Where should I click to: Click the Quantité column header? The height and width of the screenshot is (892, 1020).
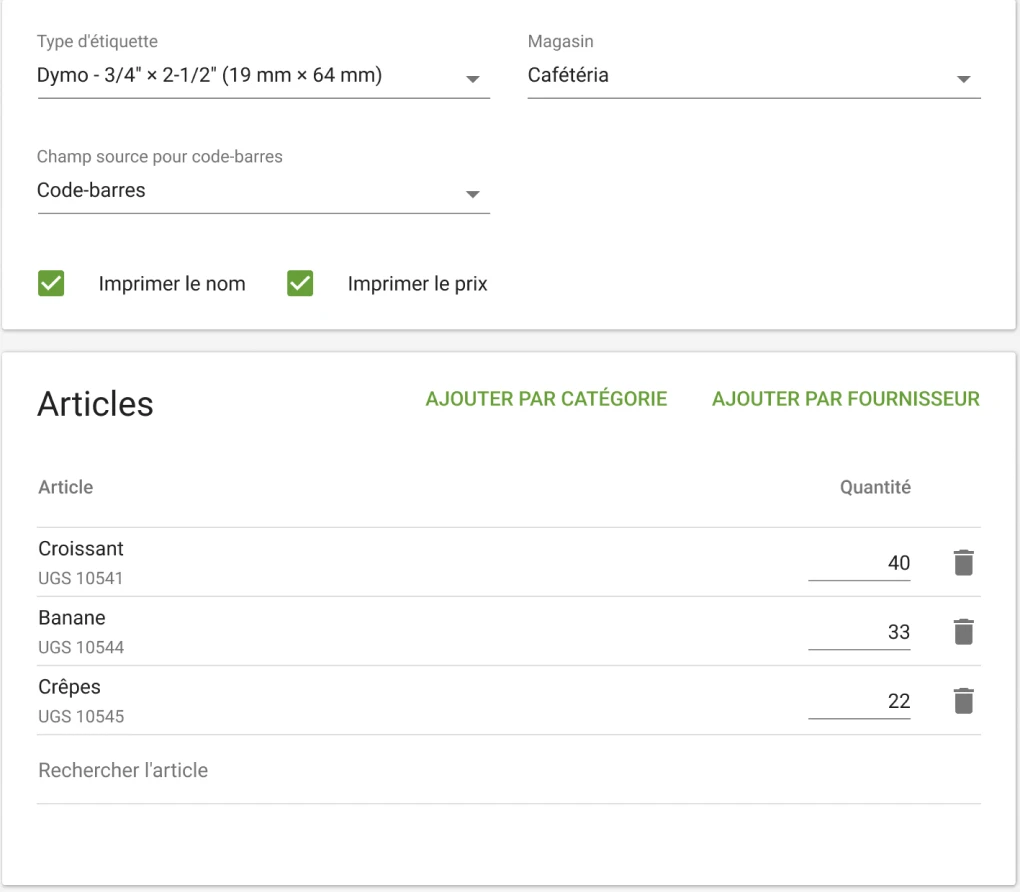point(874,488)
